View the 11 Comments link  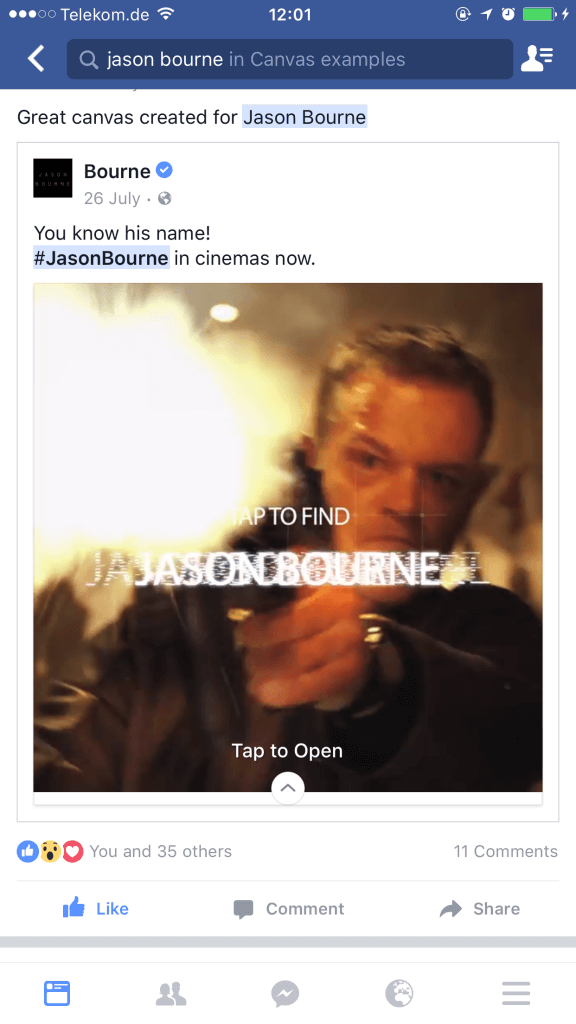505,851
